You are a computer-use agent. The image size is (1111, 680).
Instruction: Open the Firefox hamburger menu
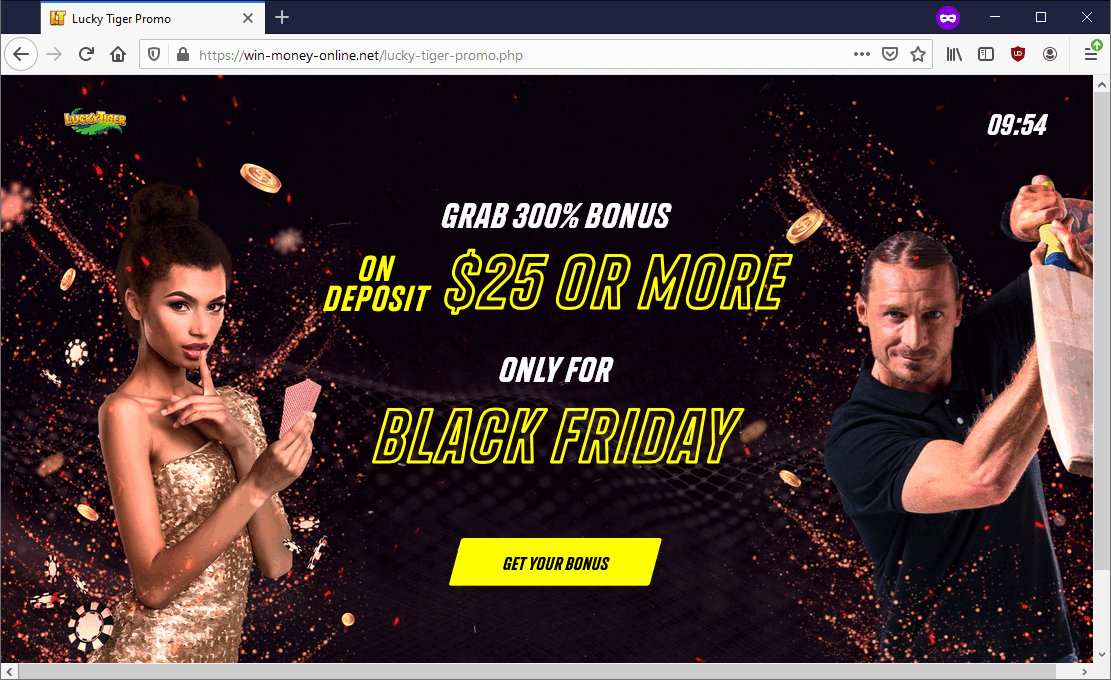click(1091, 55)
